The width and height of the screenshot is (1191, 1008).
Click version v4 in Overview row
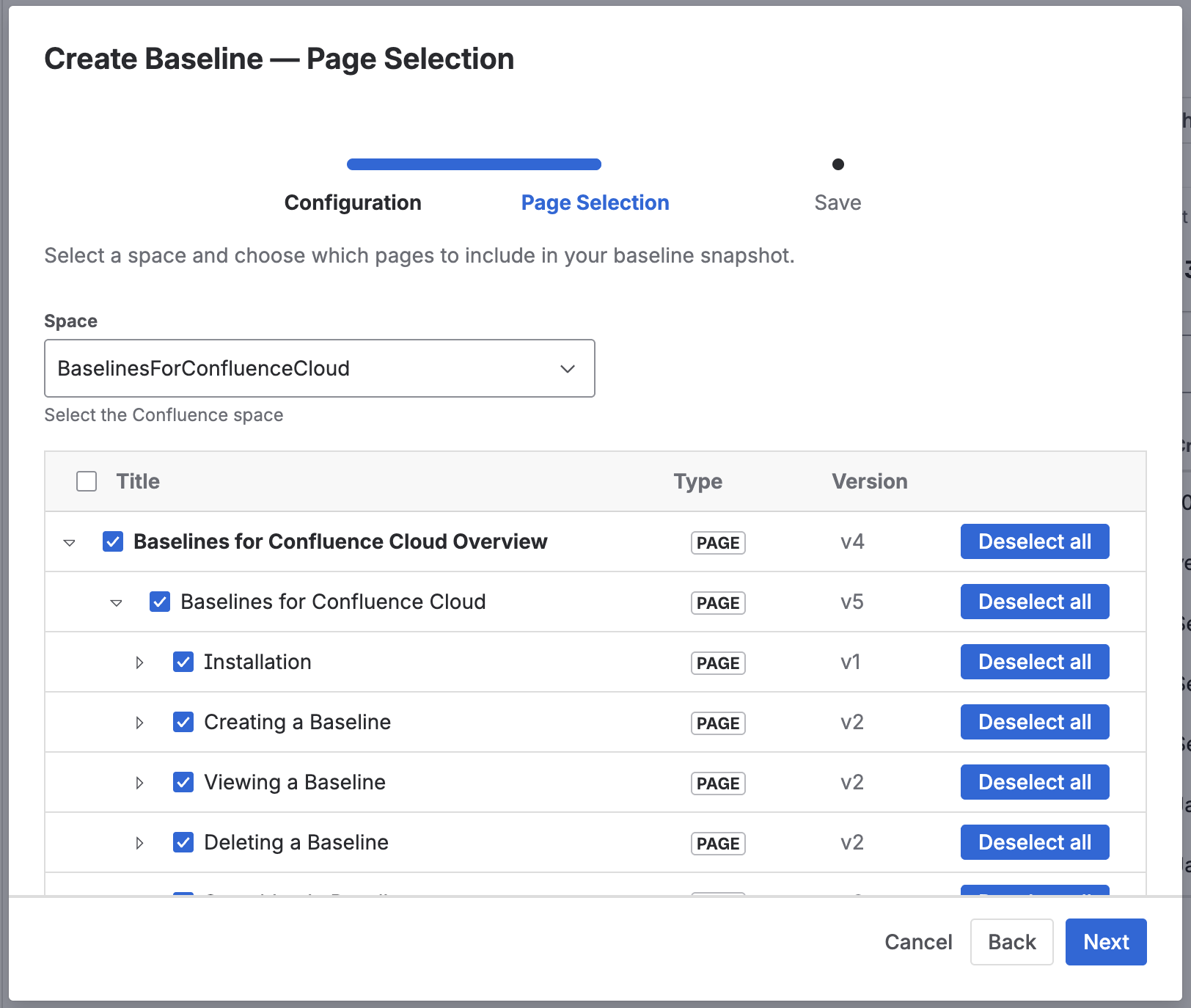pos(852,542)
